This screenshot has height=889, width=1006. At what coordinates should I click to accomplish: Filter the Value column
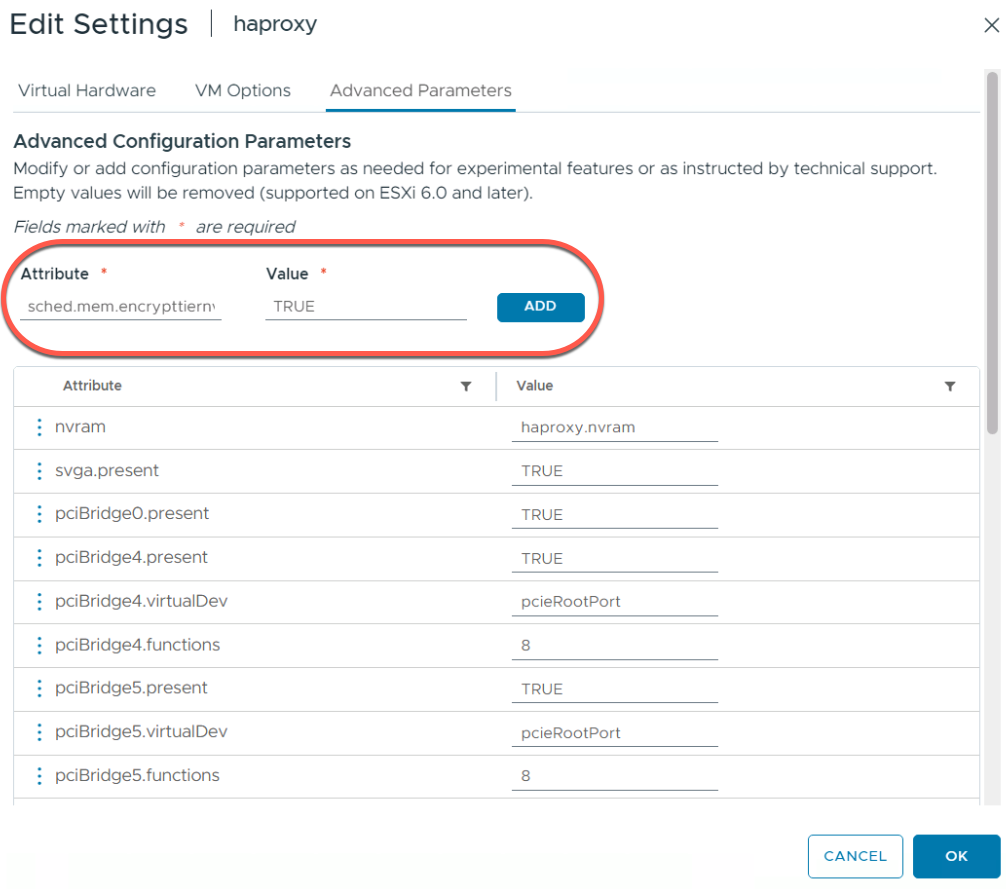point(950,386)
